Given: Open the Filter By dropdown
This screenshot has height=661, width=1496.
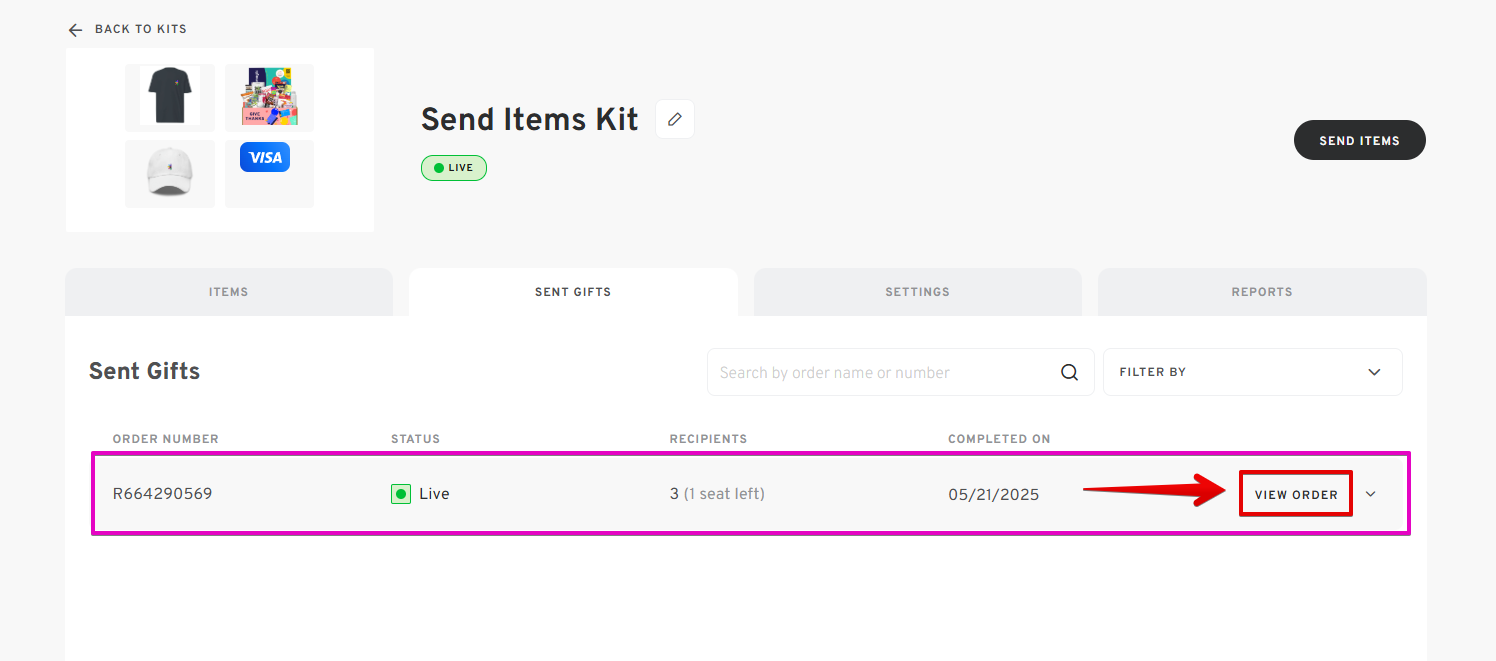Looking at the screenshot, I should [x=1252, y=372].
